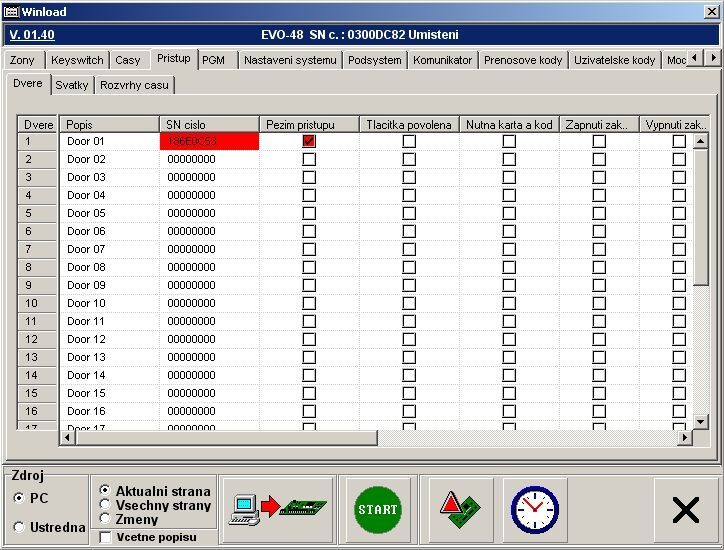
Task: Switch to the Komunikator tab
Action: [442, 60]
